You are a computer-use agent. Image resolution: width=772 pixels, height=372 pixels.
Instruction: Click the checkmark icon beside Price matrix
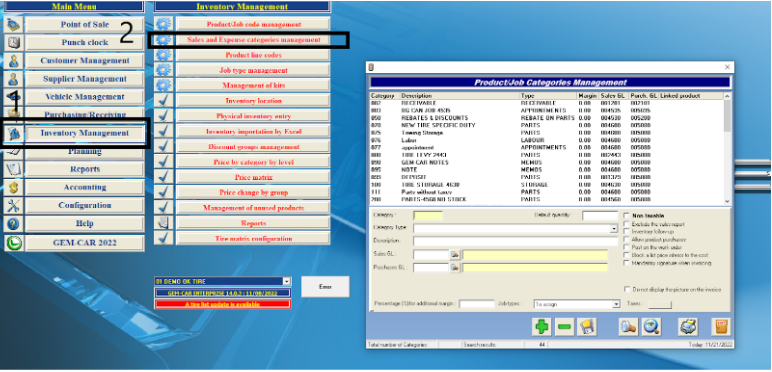[163, 177]
